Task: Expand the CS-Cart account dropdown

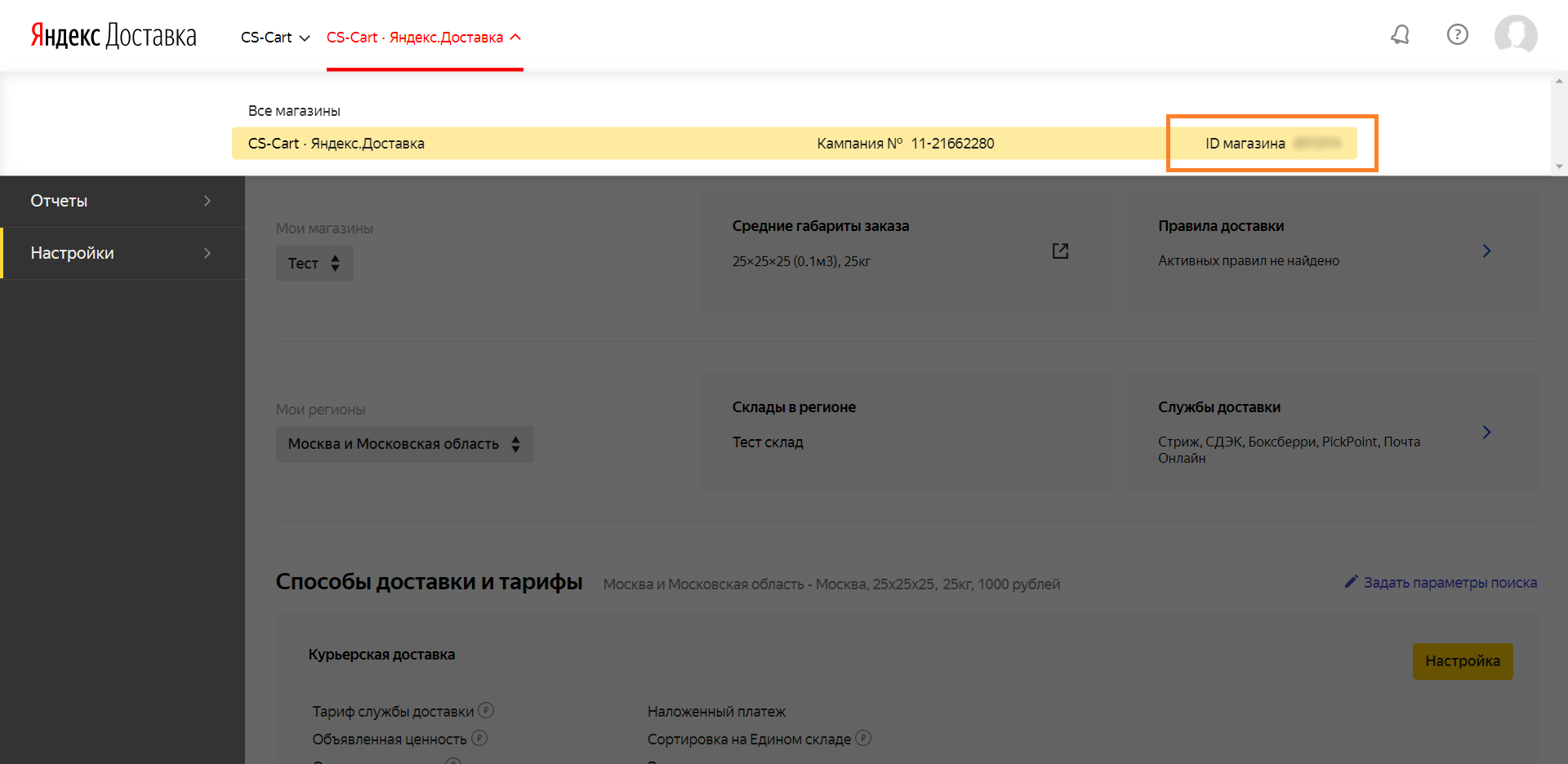Action: pos(275,38)
